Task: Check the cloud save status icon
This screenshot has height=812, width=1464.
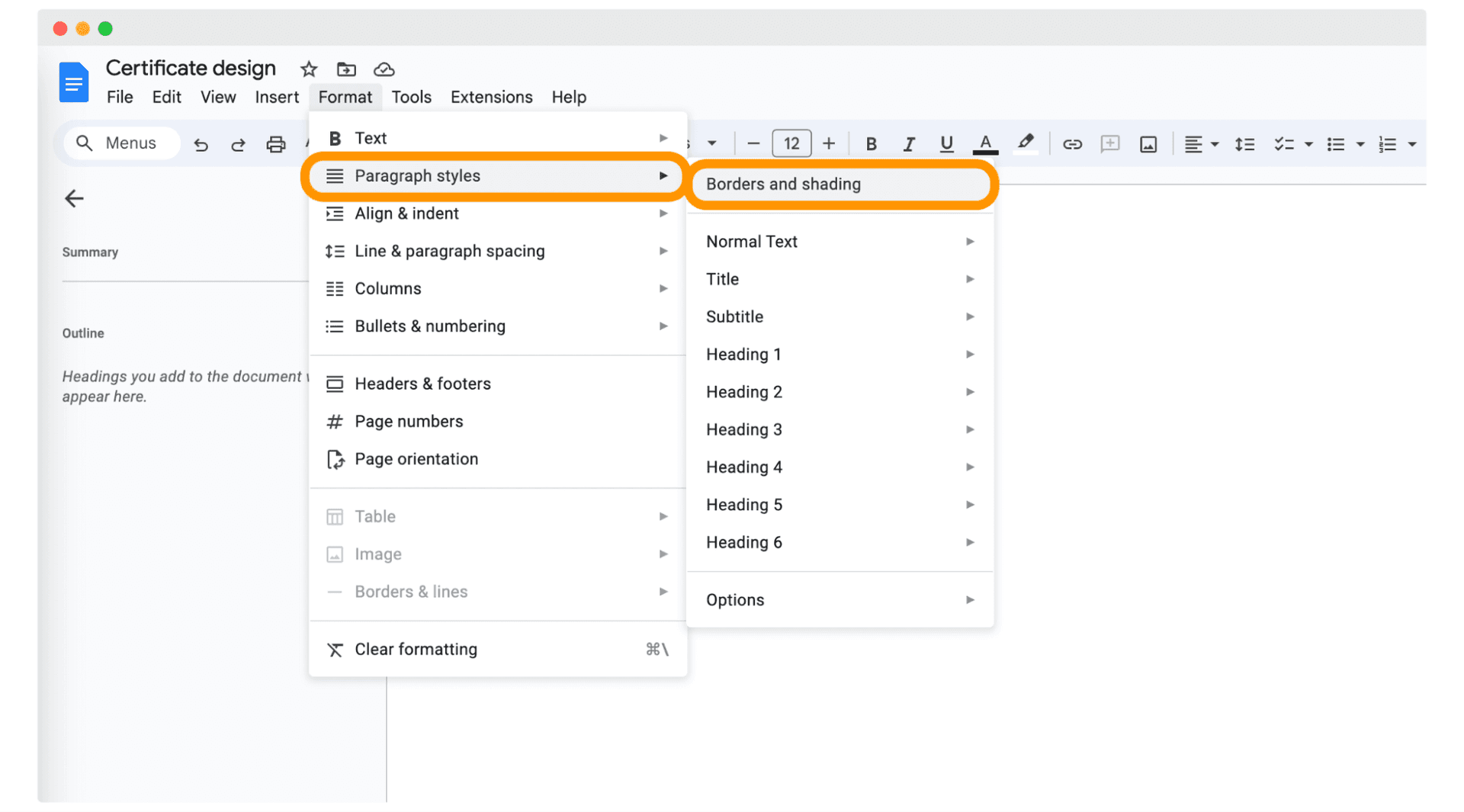Action: [384, 69]
